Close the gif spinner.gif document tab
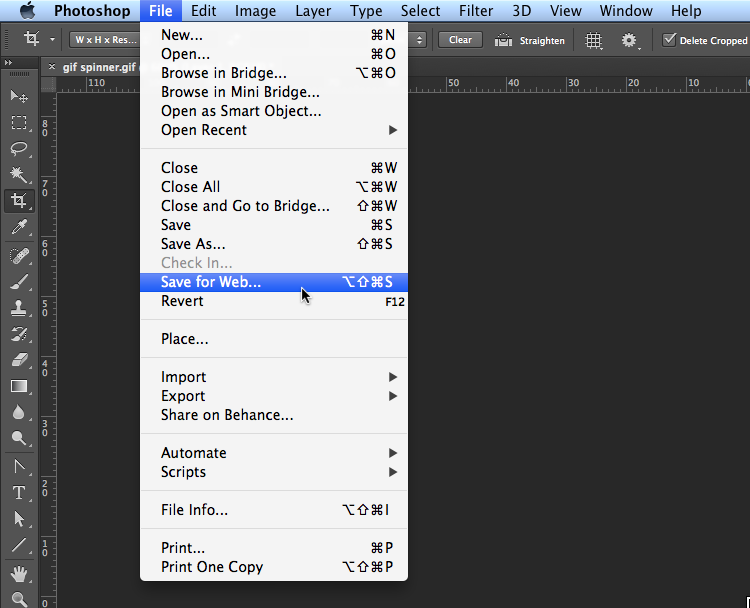Screen dimensions: 750x608 (52, 67)
